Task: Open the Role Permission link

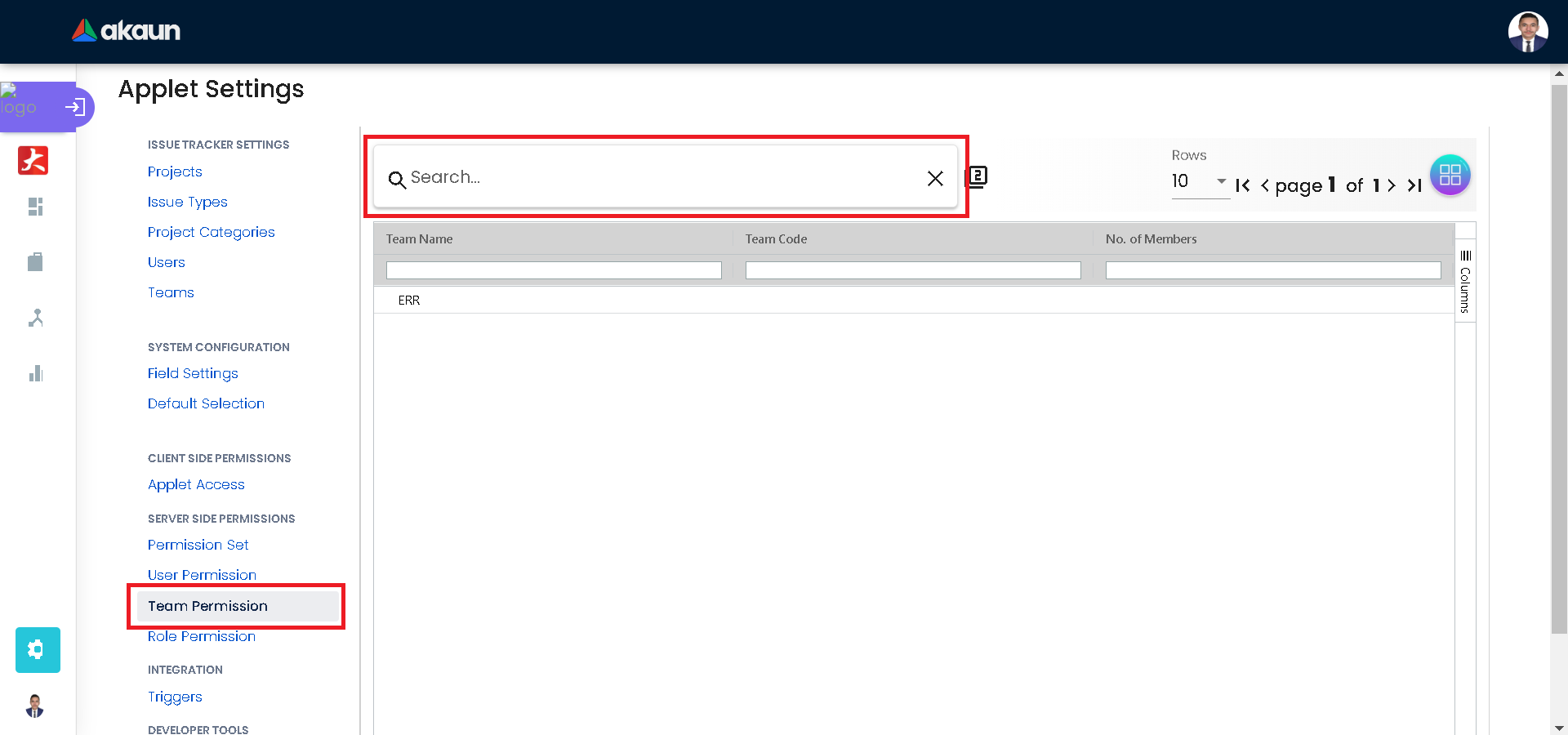Action: tap(202, 636)
